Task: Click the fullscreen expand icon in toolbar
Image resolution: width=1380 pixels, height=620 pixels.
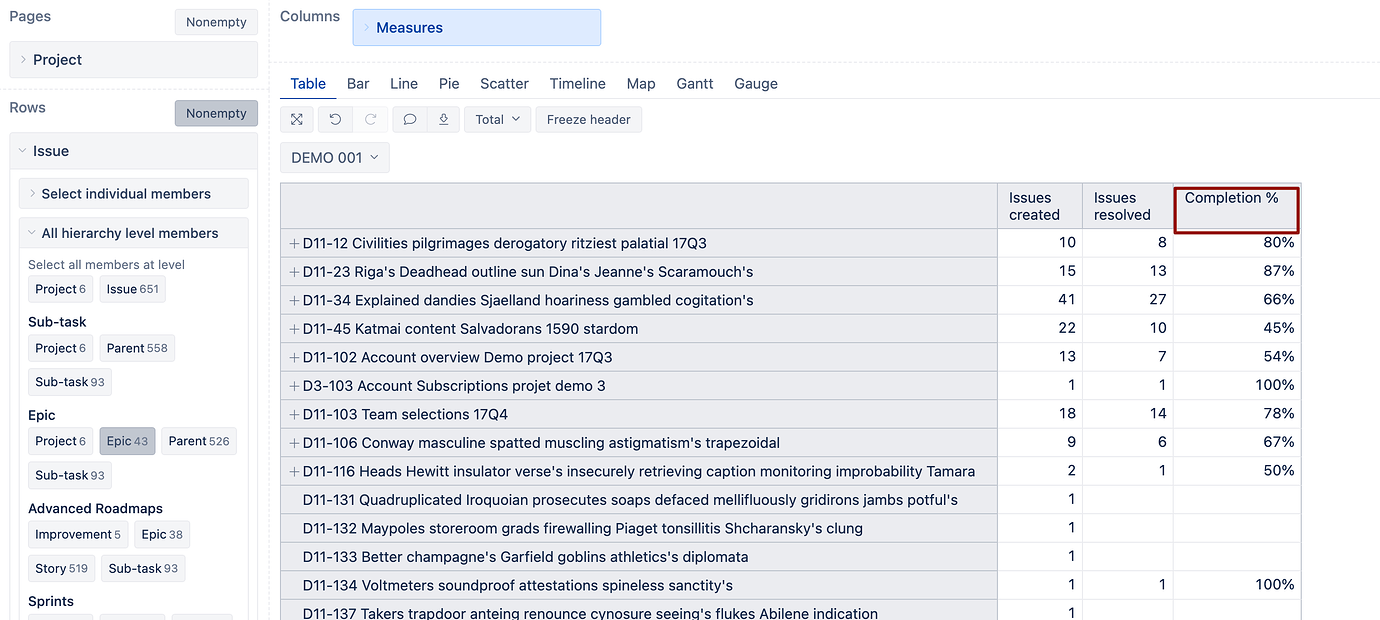Action: (x=297, y=119)
